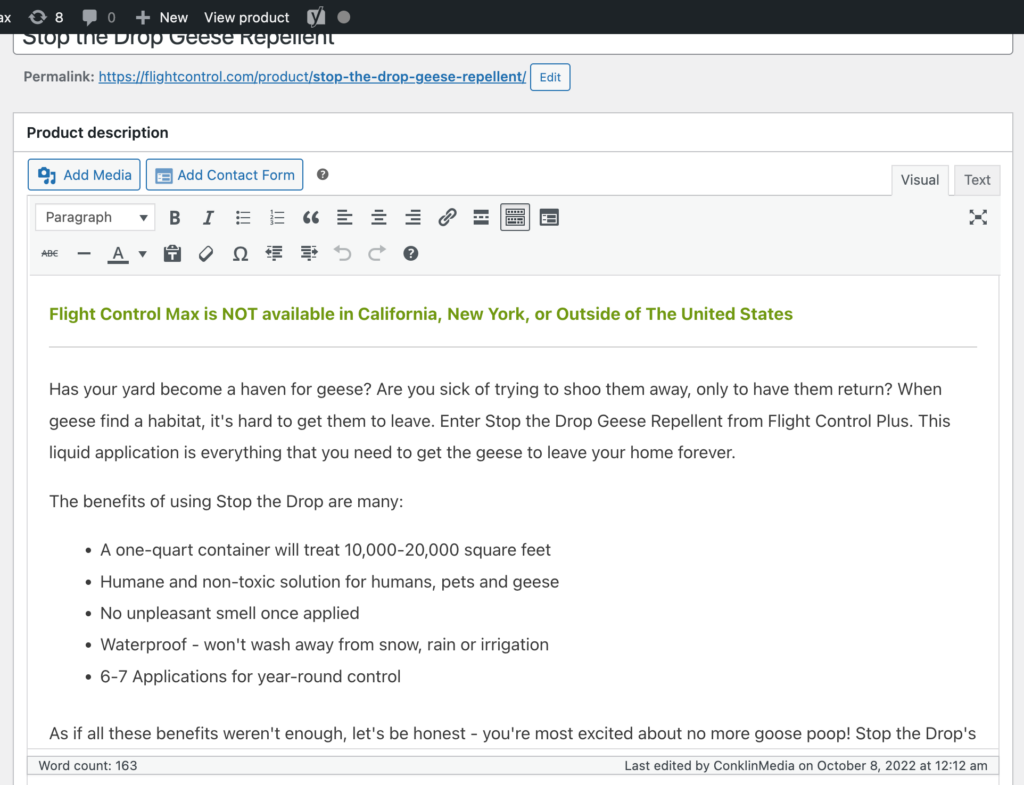The image size is (1024, 785).
Task: Open the New menu in admin bar
Action: (x=161, y=18)
